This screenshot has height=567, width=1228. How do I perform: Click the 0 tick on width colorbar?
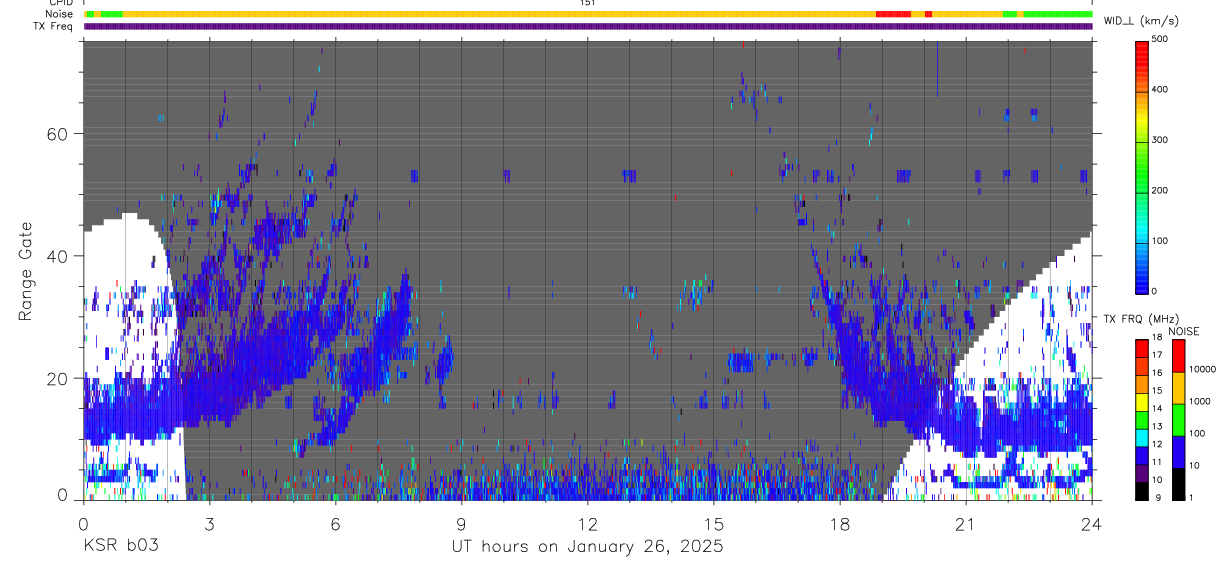pyautogui.click(x=1155, y=291)
